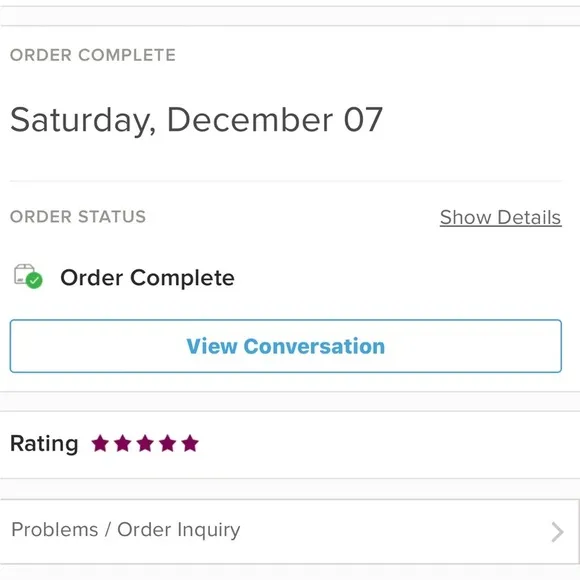
Task: Click the order complete package icon
Action: click(x=28, y=276)
